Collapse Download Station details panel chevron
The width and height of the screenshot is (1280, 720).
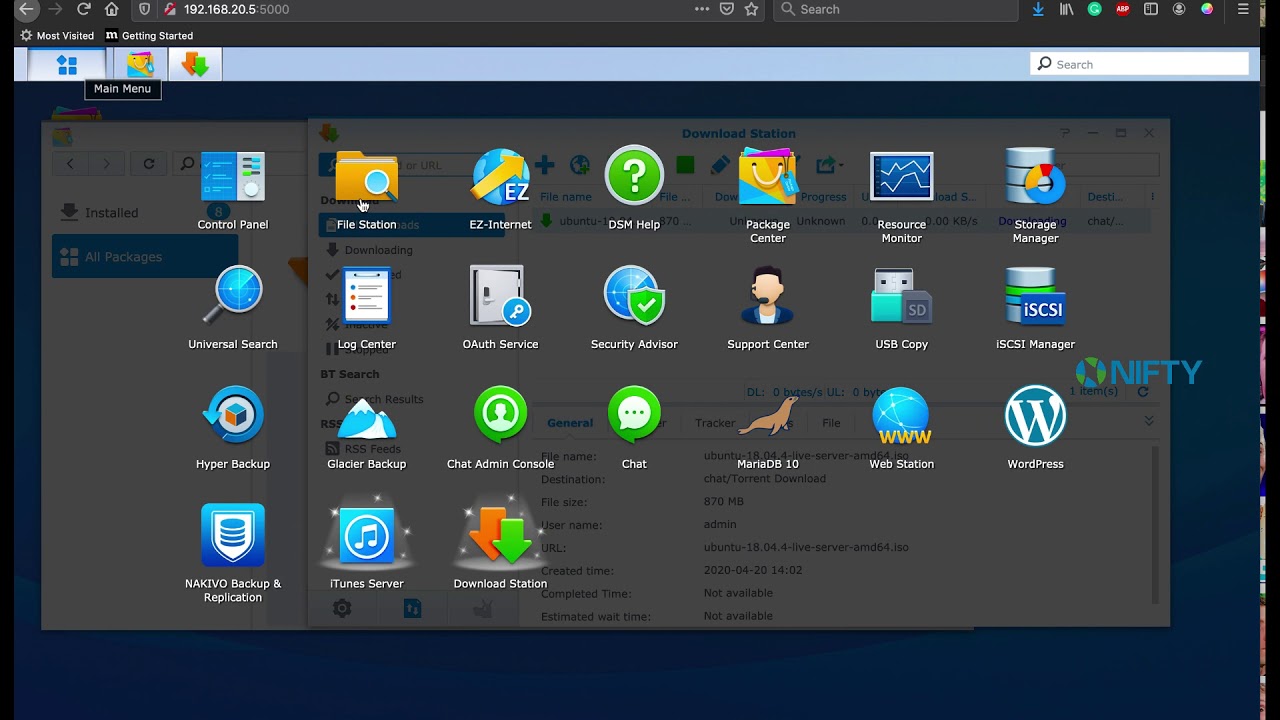(1149, 421)
